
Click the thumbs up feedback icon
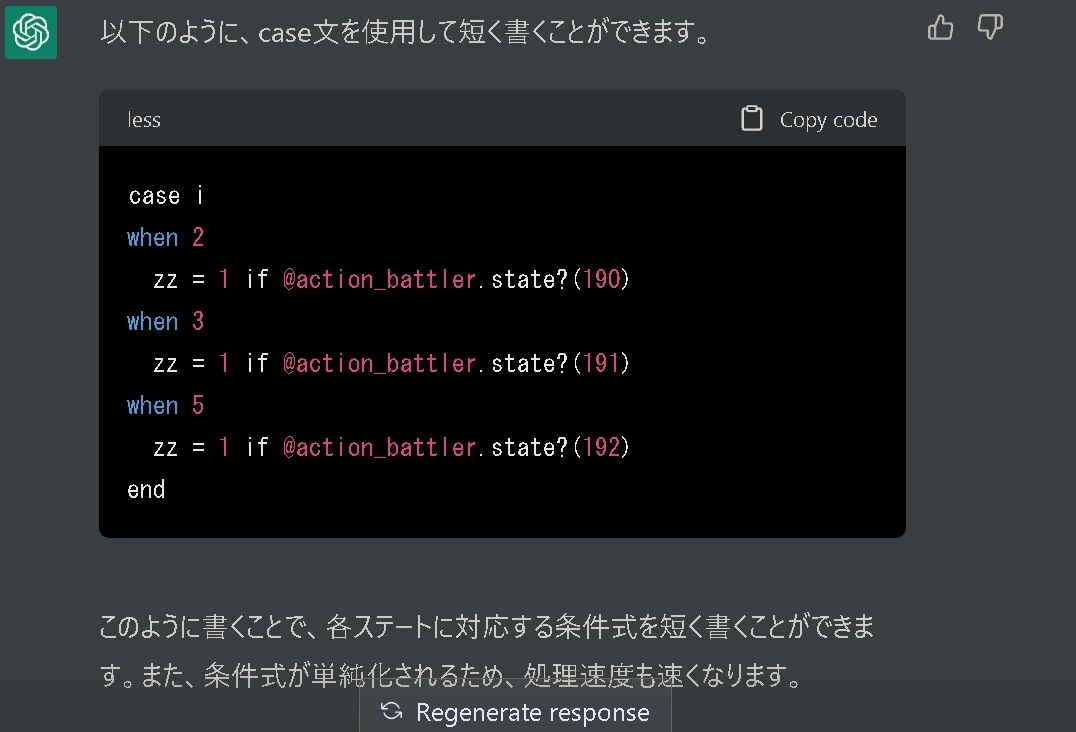pyautogui.click(x=940, y=28)
